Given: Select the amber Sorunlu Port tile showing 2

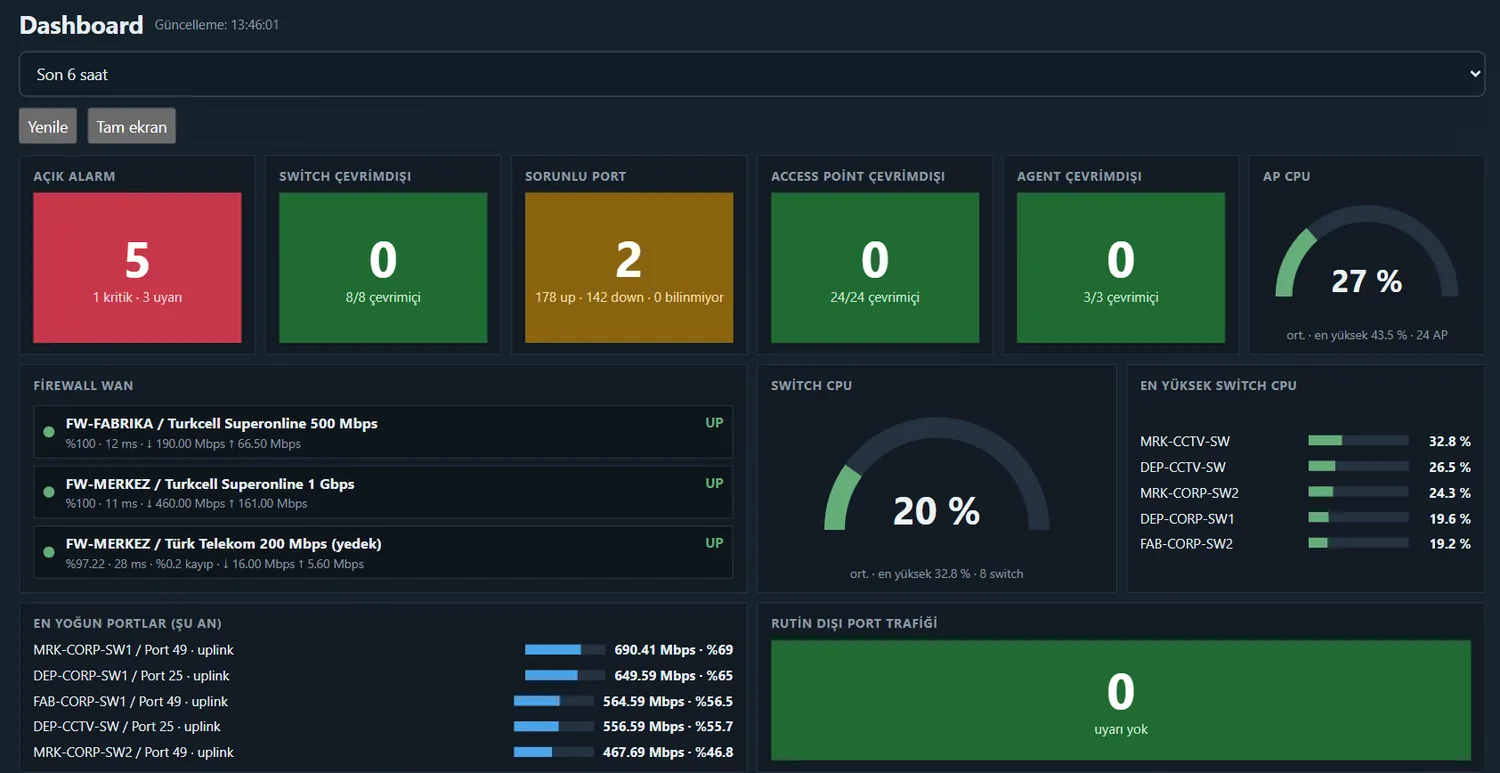Looking at the screenshot, I should click(x=629, y=268).
